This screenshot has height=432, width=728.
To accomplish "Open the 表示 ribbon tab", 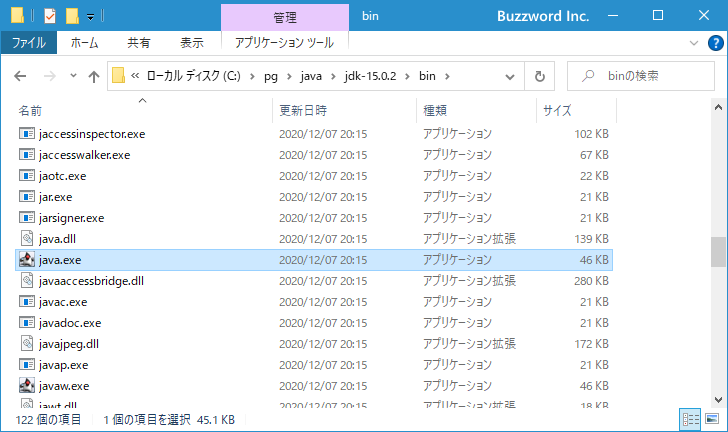I will pos(192,43).
